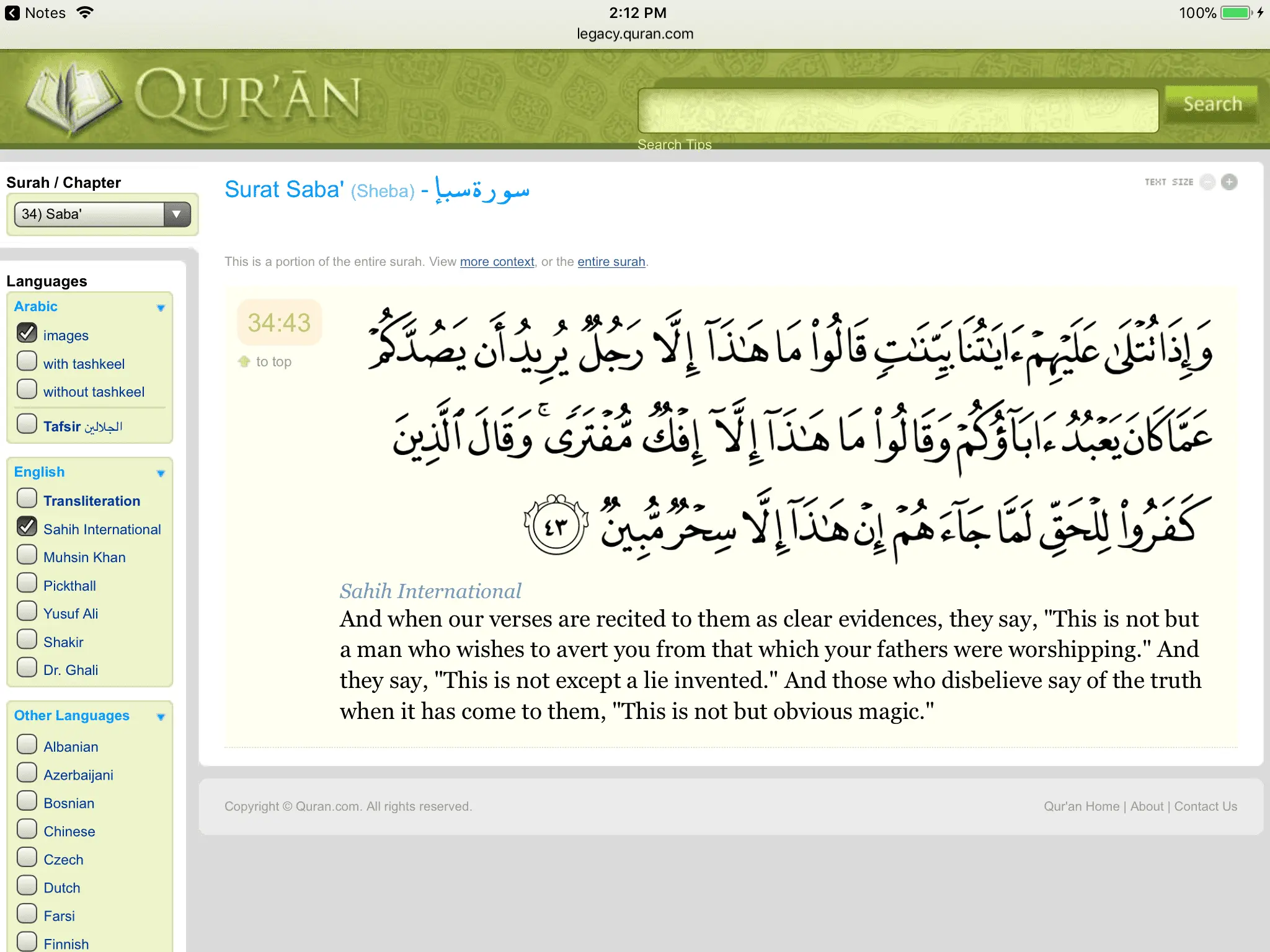Tap the Wi-Fi status icon

85,13
